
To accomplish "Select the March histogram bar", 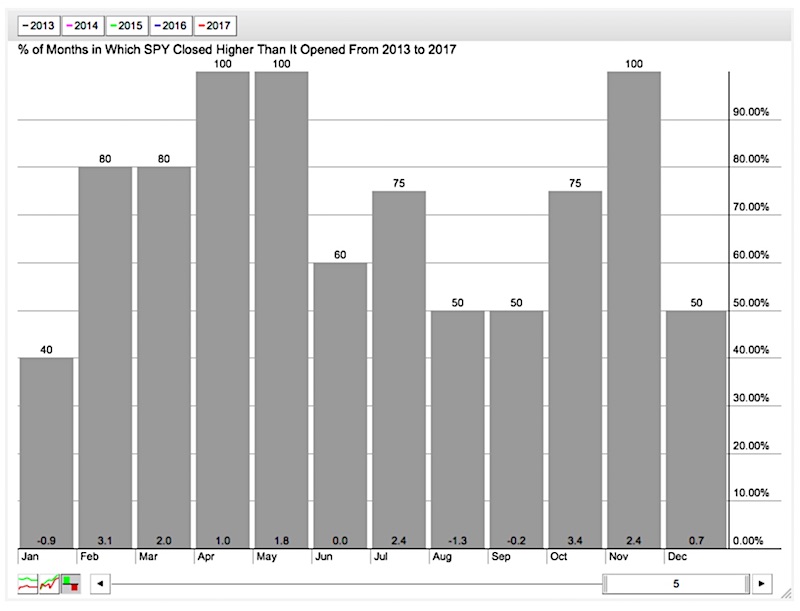I will (164, 358).
